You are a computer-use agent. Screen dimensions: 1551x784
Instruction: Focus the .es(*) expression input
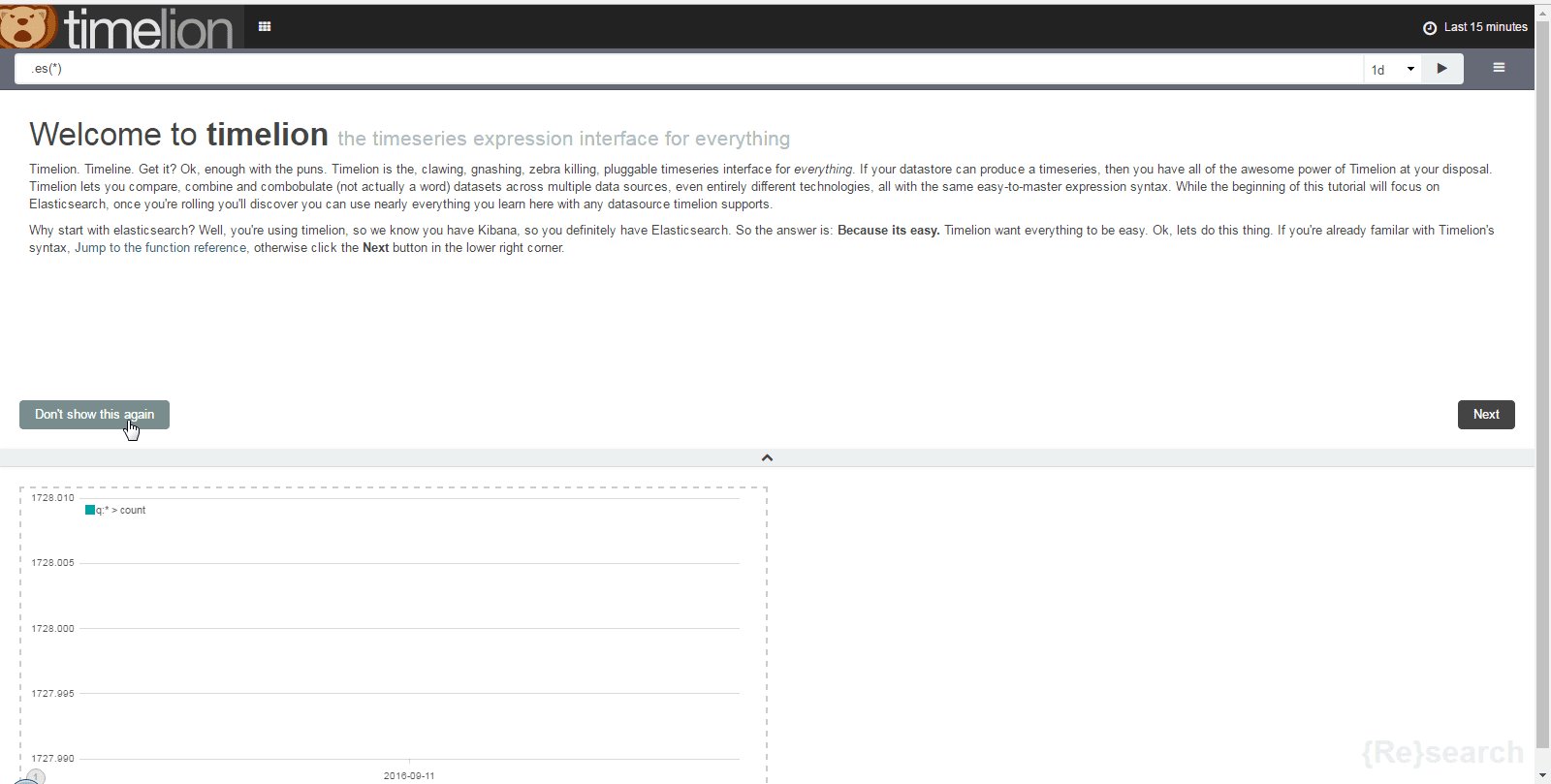tap(689, 69)
